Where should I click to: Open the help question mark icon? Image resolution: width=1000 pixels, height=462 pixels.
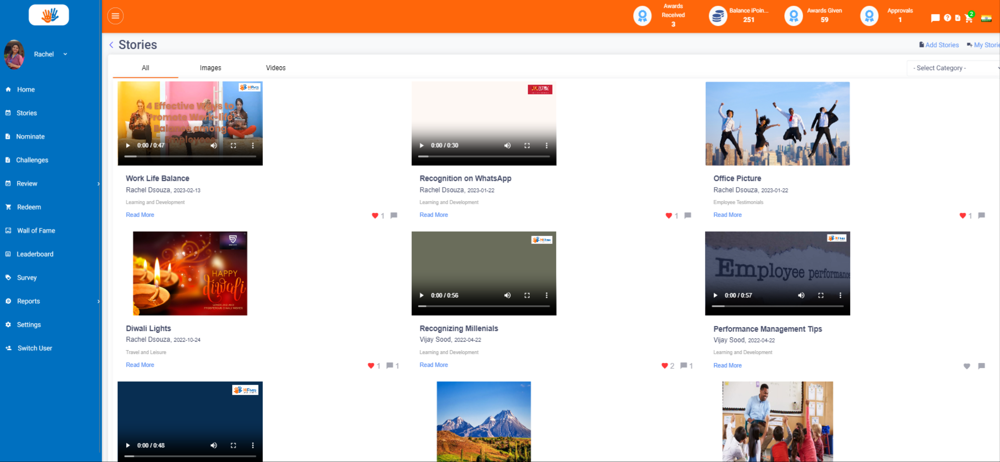click(947, 18)
